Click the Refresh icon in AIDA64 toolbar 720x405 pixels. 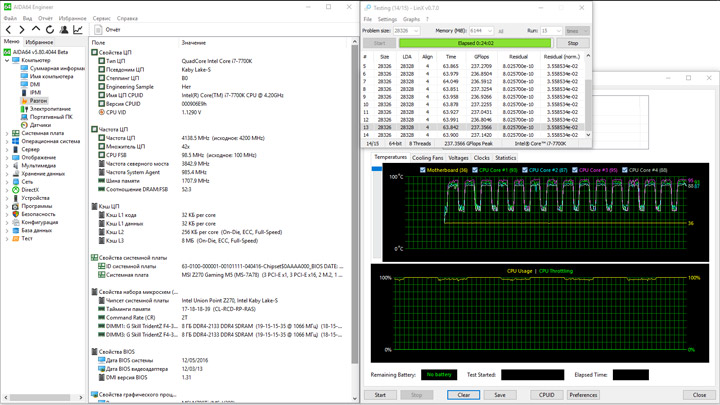pos(49,30)
